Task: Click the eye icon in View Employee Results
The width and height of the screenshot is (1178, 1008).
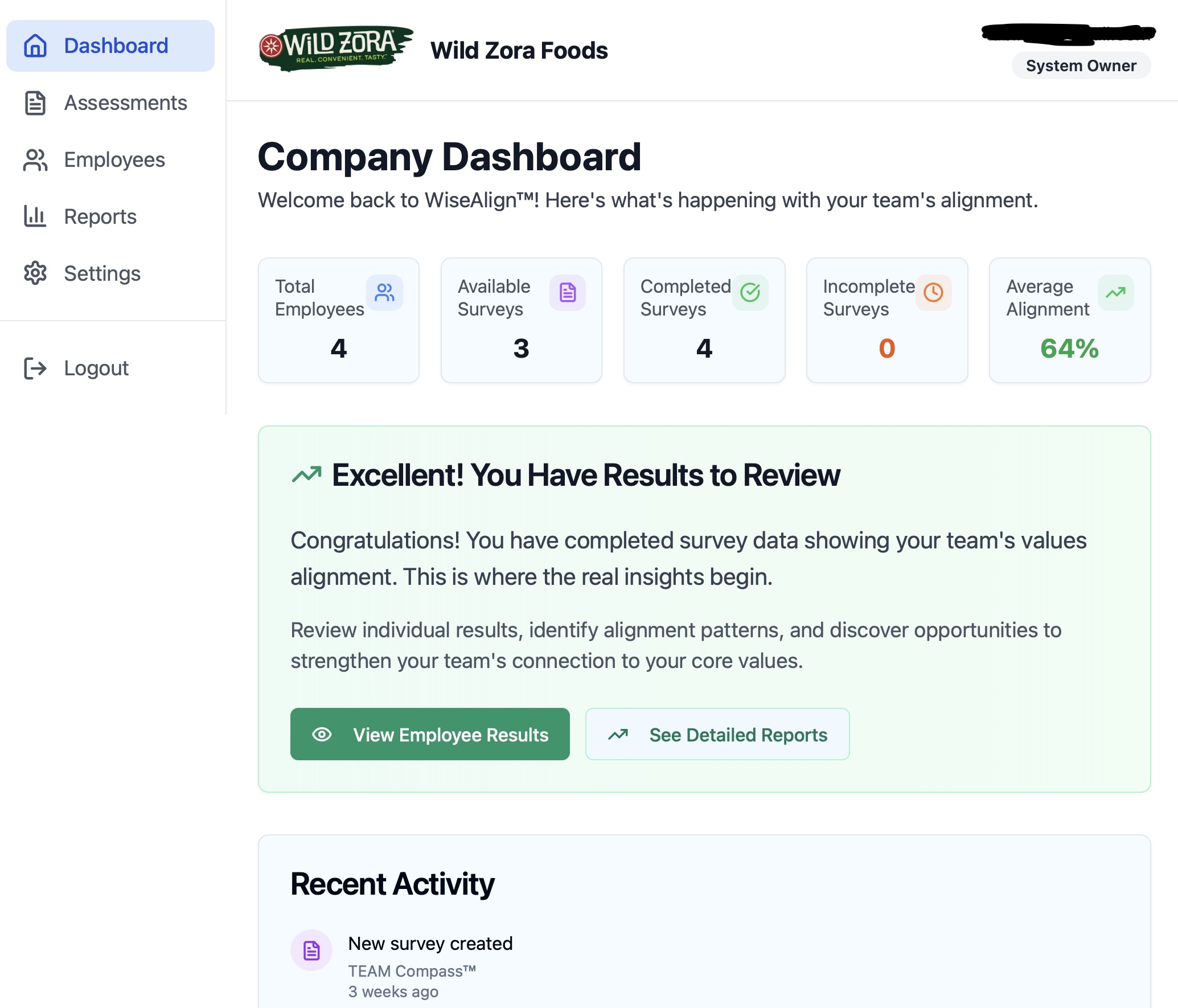Action: tap(323, 734)
